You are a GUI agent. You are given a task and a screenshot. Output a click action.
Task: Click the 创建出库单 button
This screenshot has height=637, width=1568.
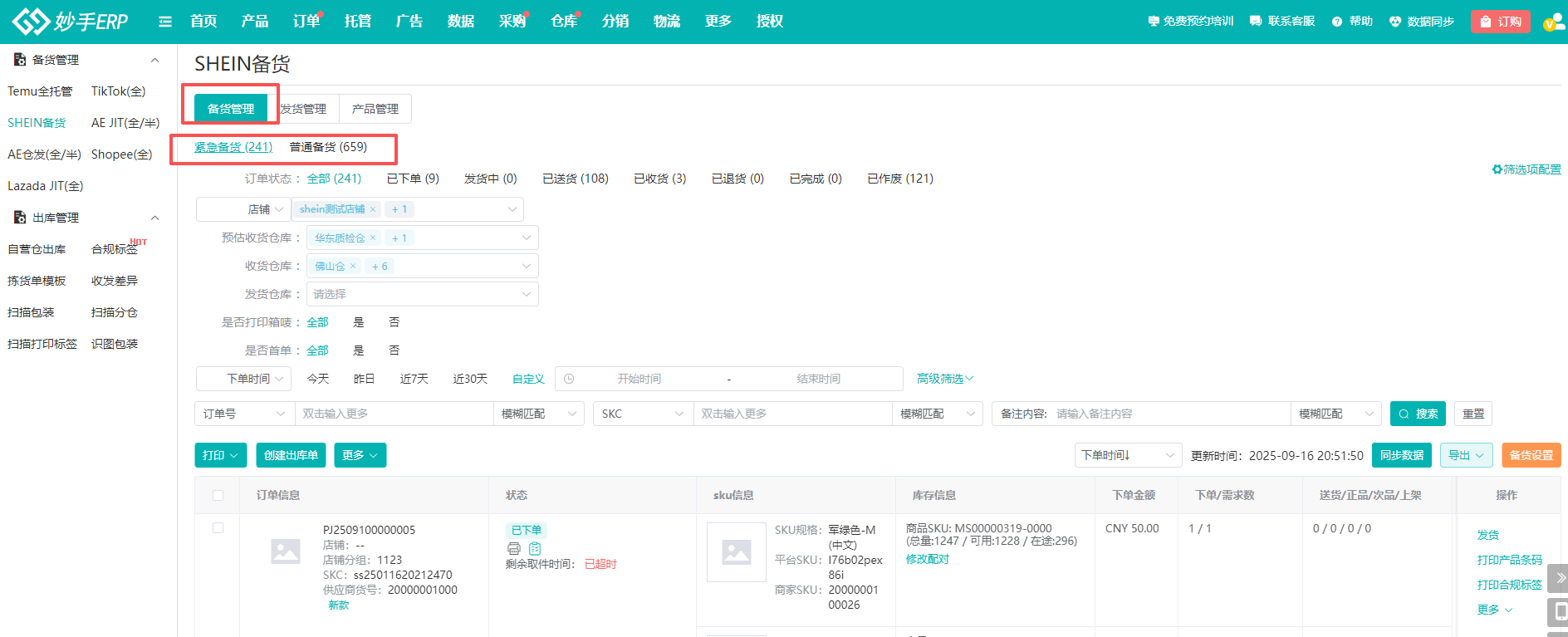pos(291,455)
